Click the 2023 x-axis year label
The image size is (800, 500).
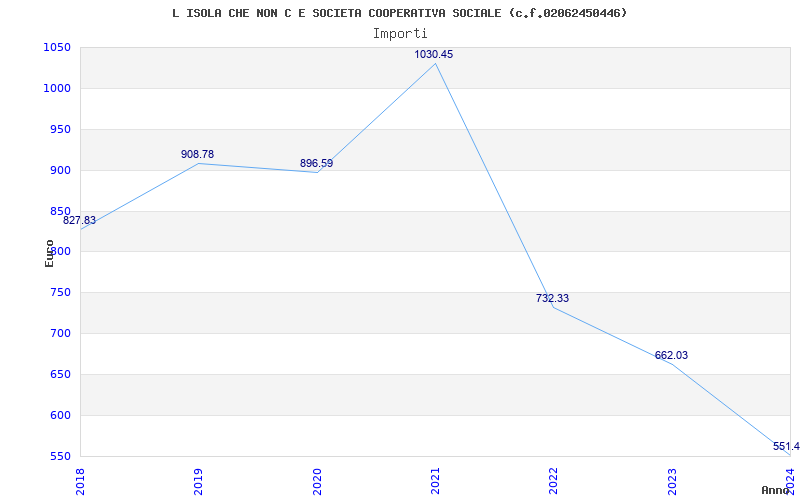[672, 482]
